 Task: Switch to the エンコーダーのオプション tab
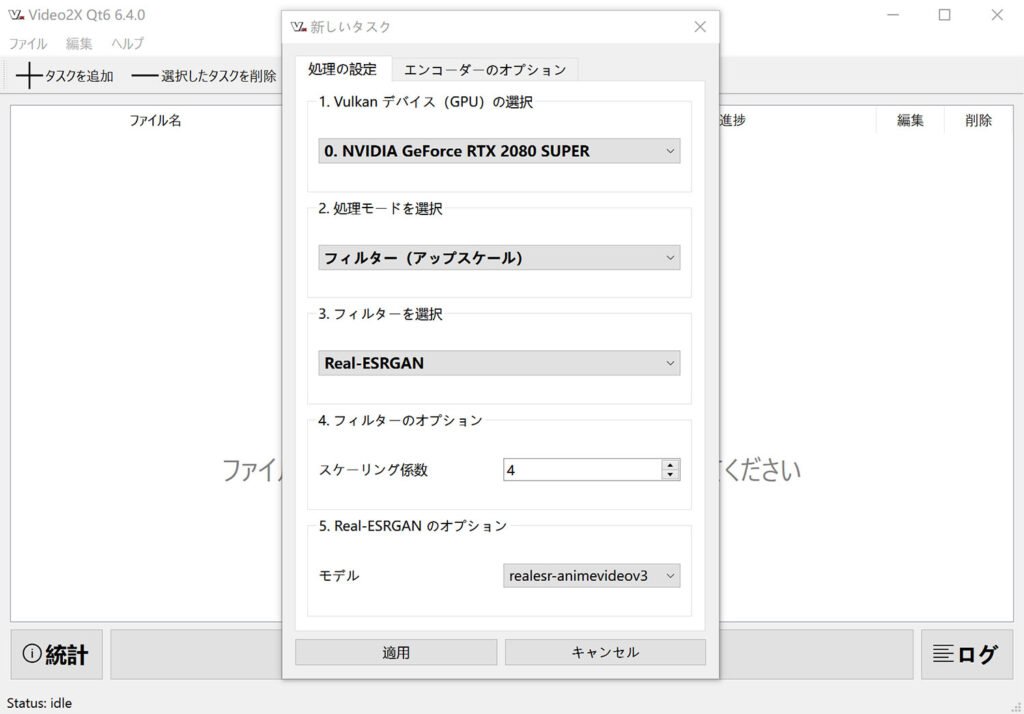(484, 69)
